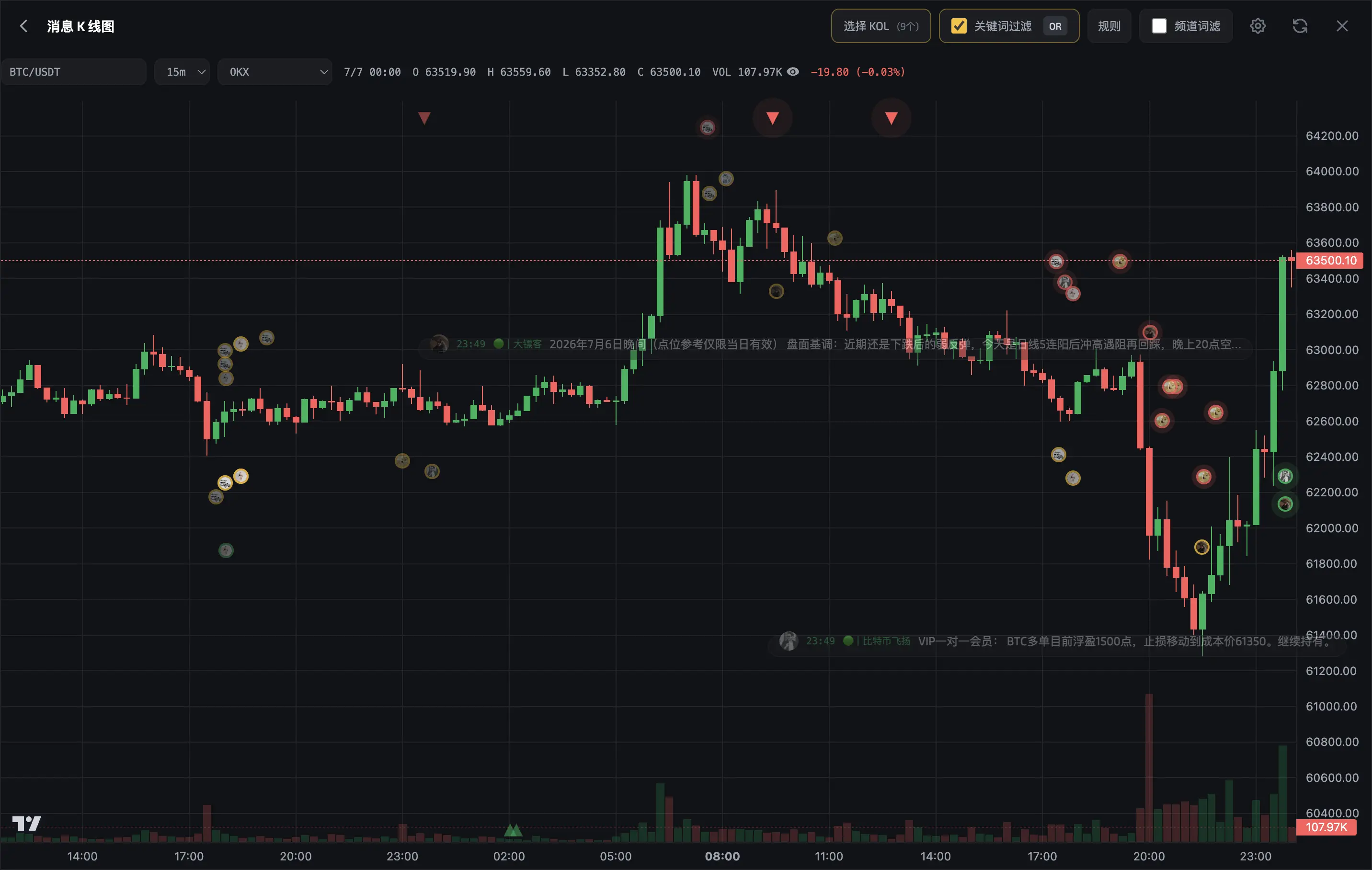This screenshot has height=870, width=1372.
Task: Click the dark KOL avatar near 63300 after 09:00
Action: [x=776, y=292]
